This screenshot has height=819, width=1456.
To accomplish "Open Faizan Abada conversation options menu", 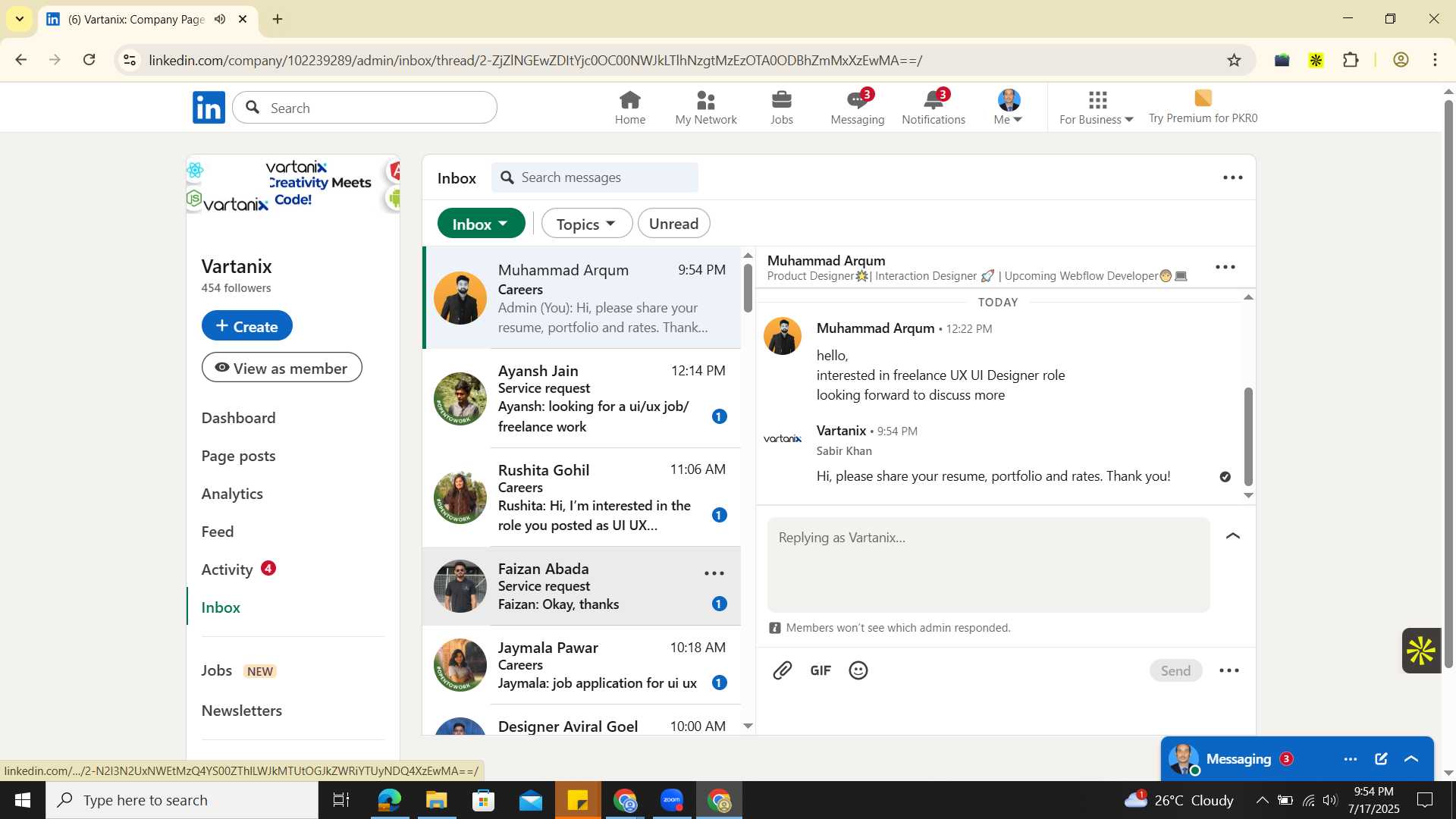I will pos(714,574).
